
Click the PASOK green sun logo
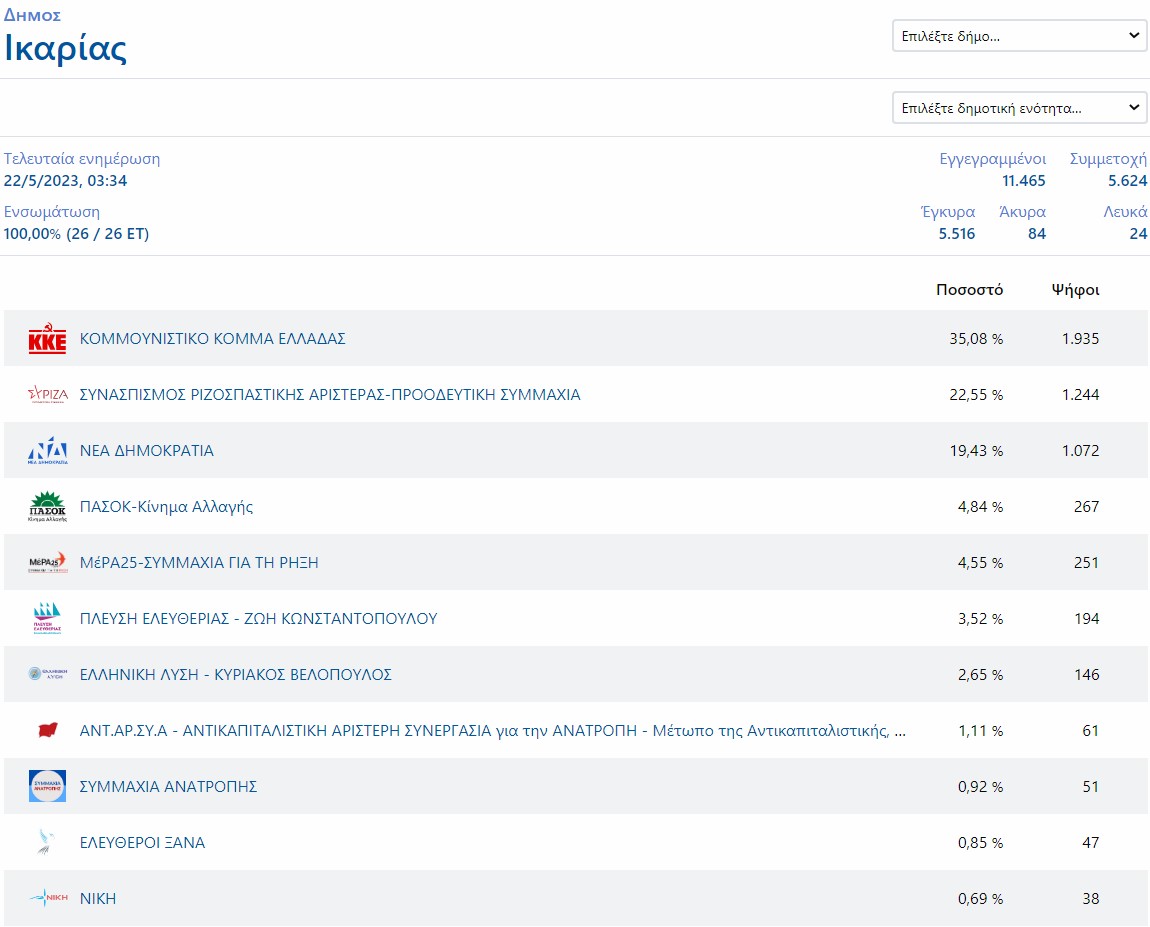click(x=47, y=507)
